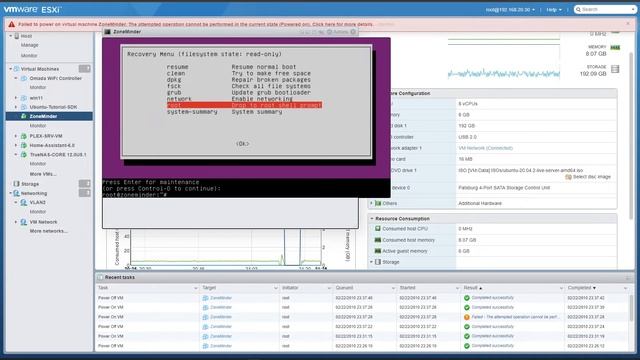Click Manage under Host
The width and height of the screenshot is (640, 360).
click(x=29, y=45)
